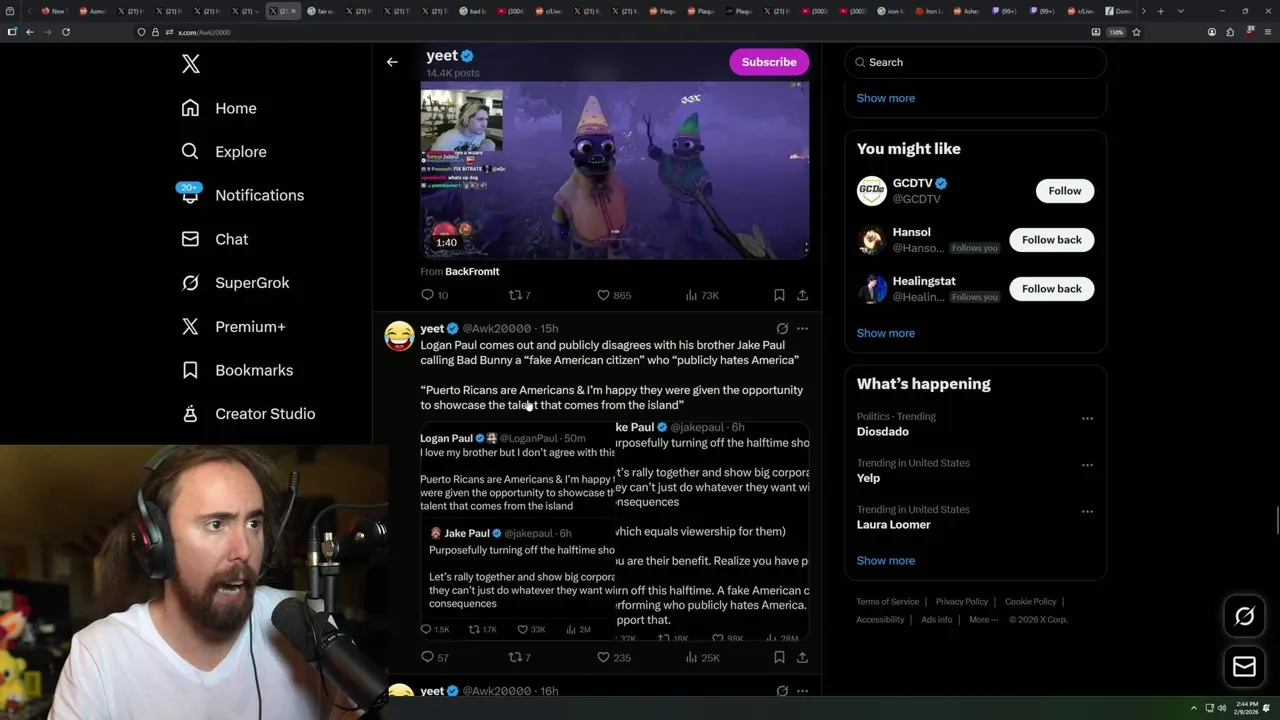Follow the GCDTV account
The width and height of the screenshot is (1280, 720).
click(x=1065, y=191)
